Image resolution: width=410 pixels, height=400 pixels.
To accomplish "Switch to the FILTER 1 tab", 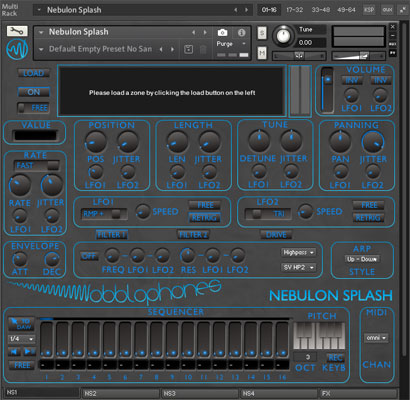I will tap(111, 235).
